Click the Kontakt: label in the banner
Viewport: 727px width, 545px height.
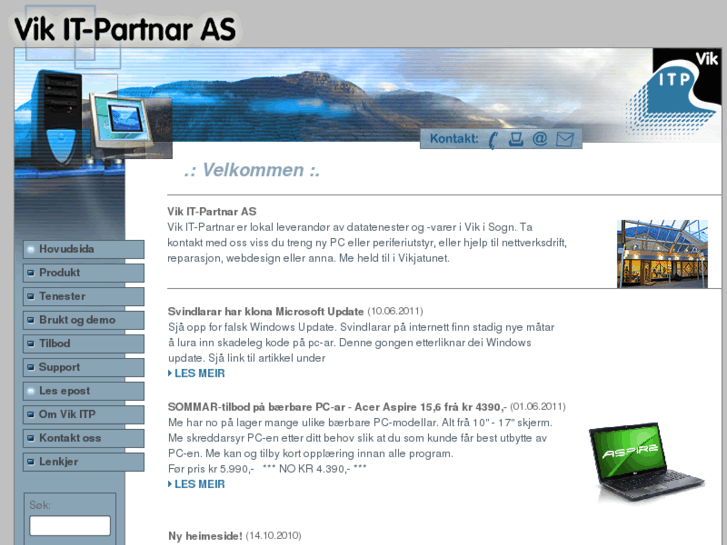pyautogui.click(x=454, y=139)
